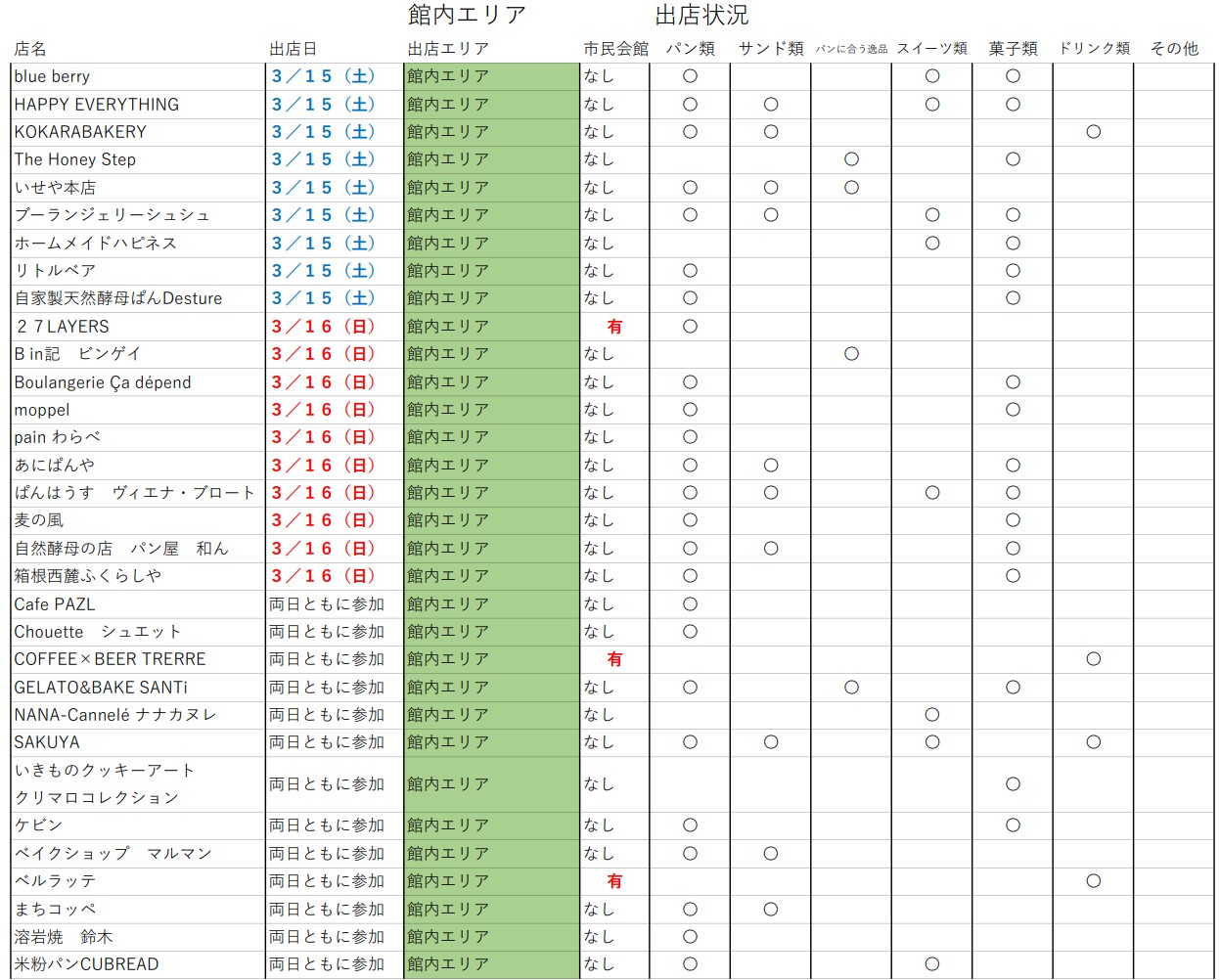This screenshot has width=1220, height=980.
Task: Select '両日ともに参加' in ケビン row
Action: click(x=327, y=825)
